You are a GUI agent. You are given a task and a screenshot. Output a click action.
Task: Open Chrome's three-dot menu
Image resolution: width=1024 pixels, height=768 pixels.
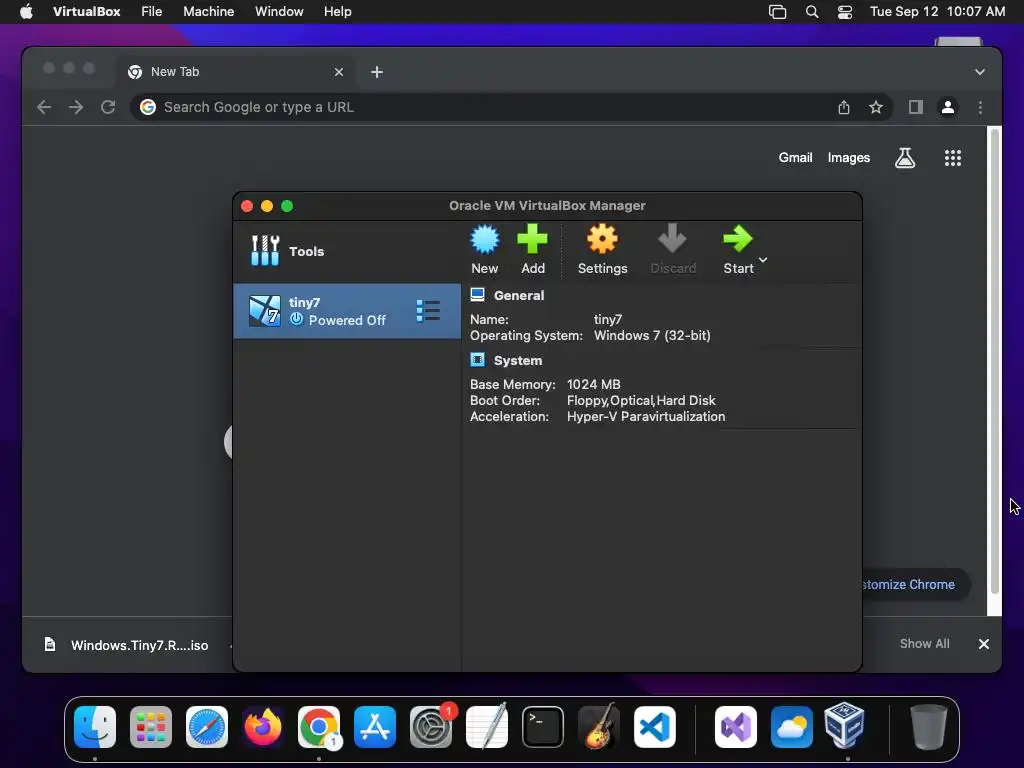click(980, 107)
